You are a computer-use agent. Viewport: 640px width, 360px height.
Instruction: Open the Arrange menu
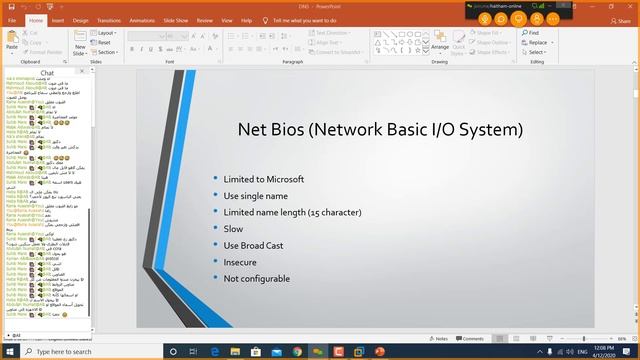[440, 41]
